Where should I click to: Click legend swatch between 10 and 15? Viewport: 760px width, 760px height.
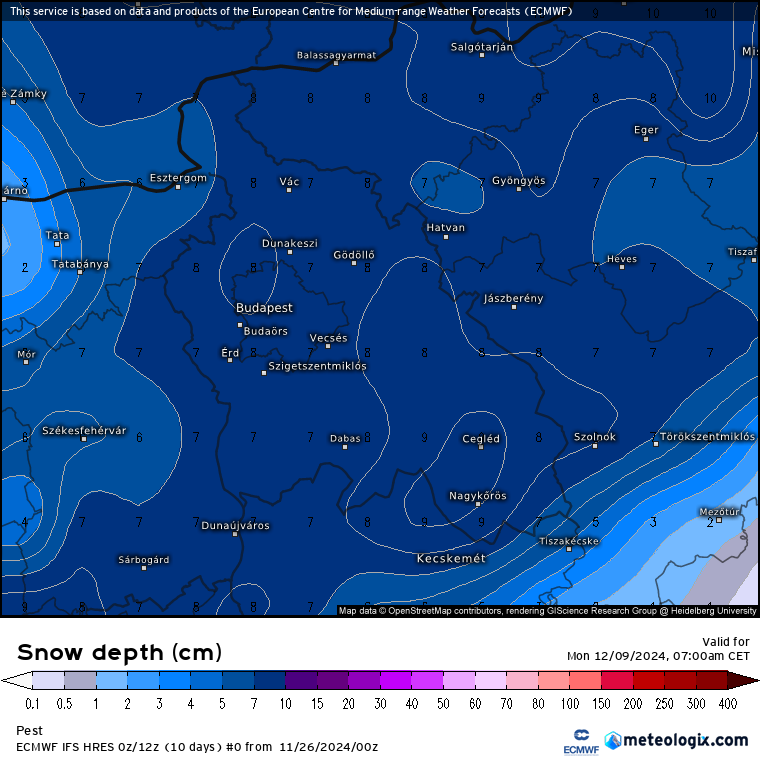pos(301,681)
